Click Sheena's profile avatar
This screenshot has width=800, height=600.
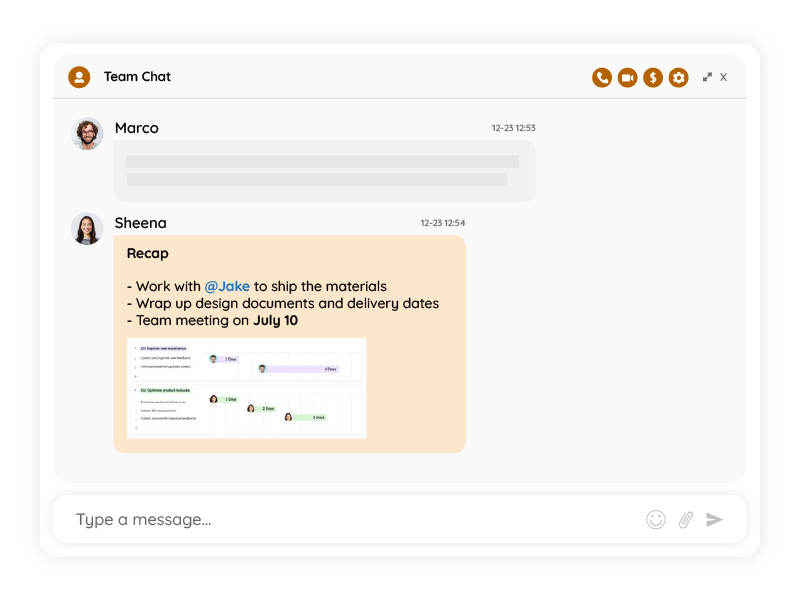tap(88, 228)
